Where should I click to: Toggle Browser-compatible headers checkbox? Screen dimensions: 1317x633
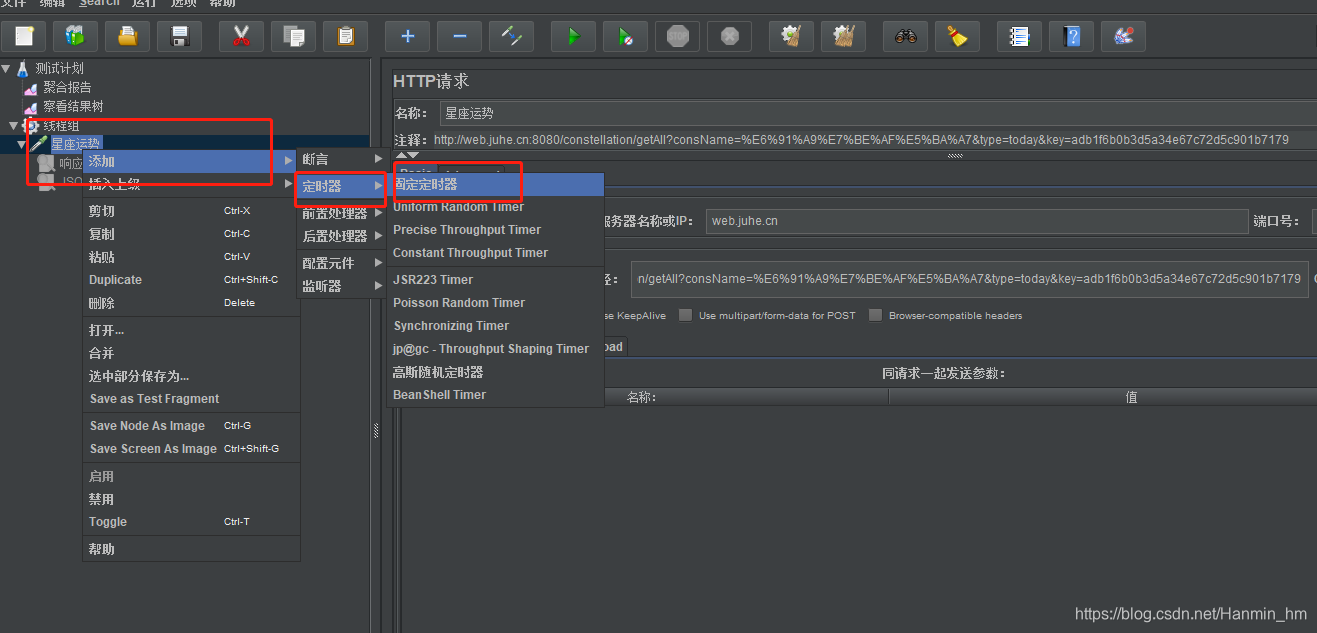click(x=875, y=315)
